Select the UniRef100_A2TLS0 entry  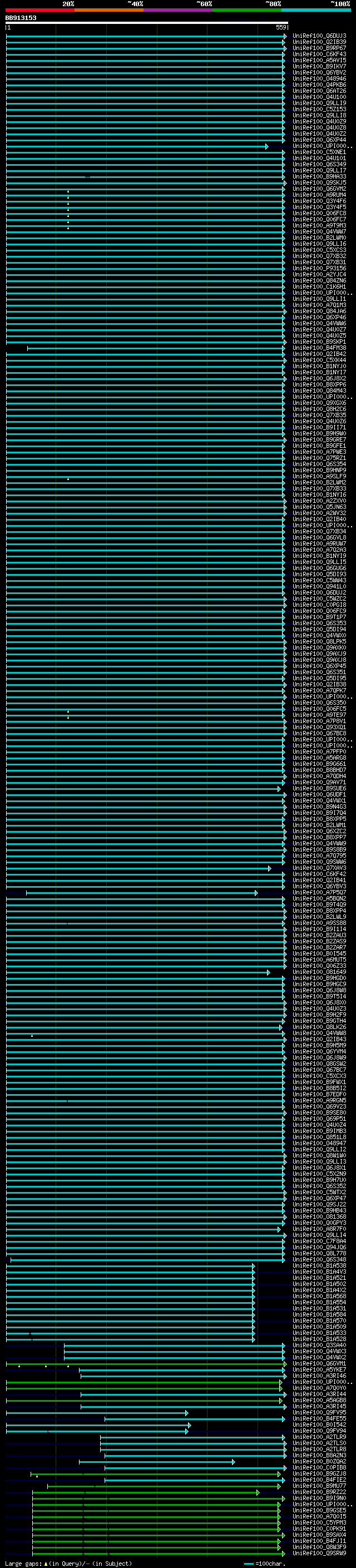click(x=319, y=1443)
